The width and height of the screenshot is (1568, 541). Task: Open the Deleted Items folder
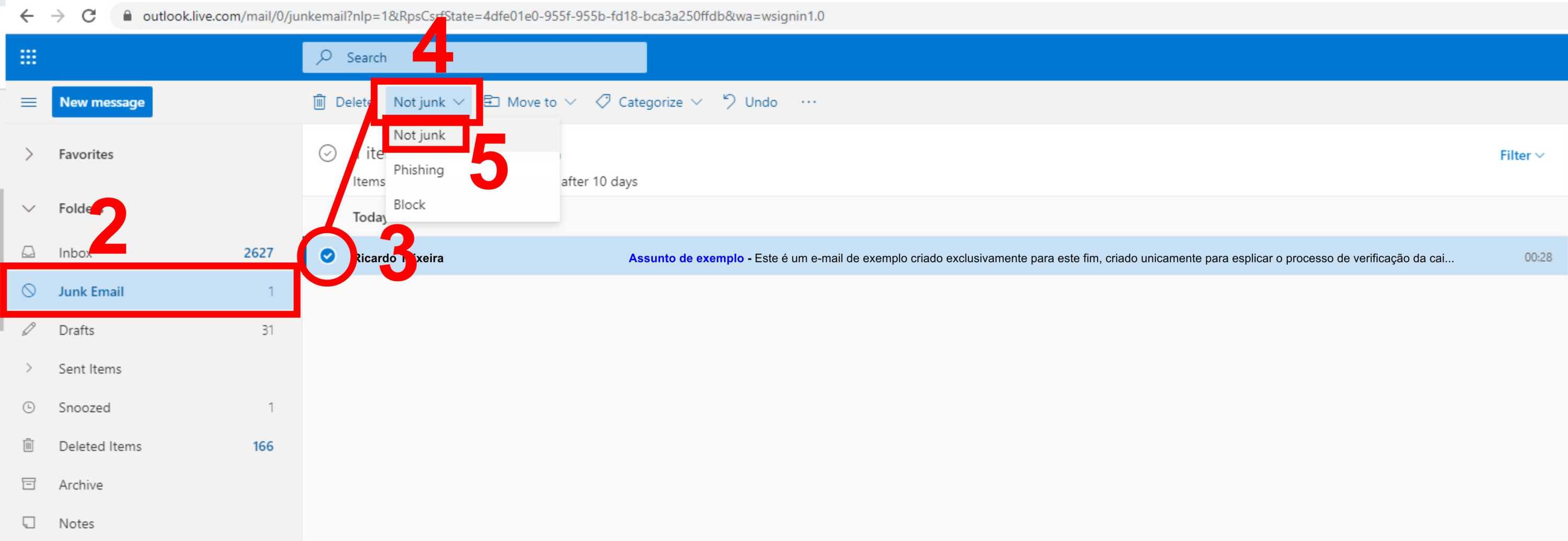coord(100,446)
